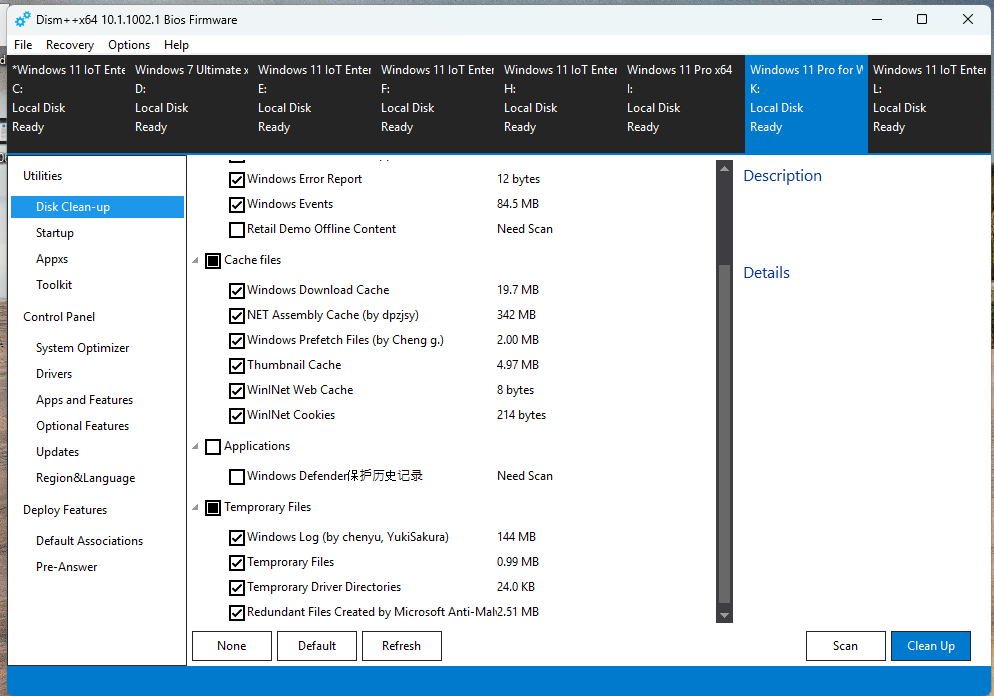Click the 342 MB size value
The height and width of the screenshot is (696, 994).
point(516,315)
